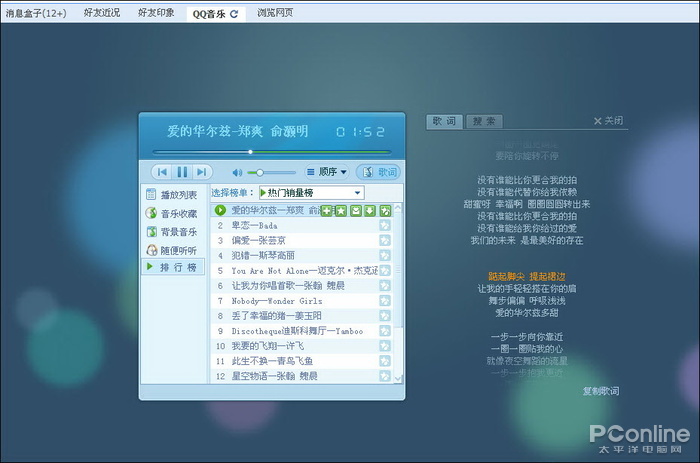Click the download arrow icon on first song
Image resolution: width=700 pixels, height=463 pixels.
[370, 211]
